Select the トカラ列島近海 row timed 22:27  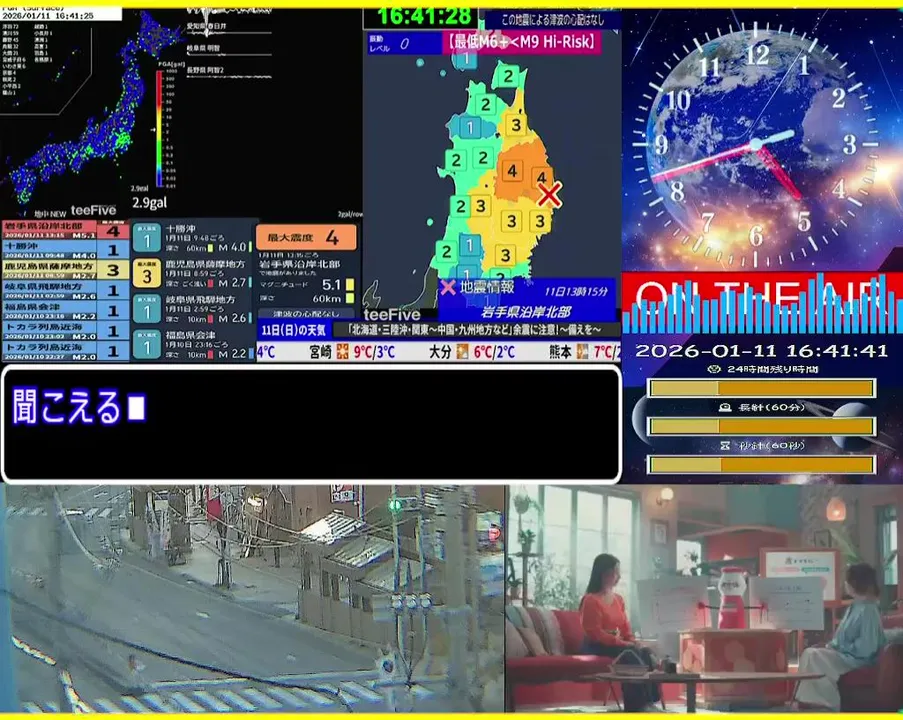(66, 351)
